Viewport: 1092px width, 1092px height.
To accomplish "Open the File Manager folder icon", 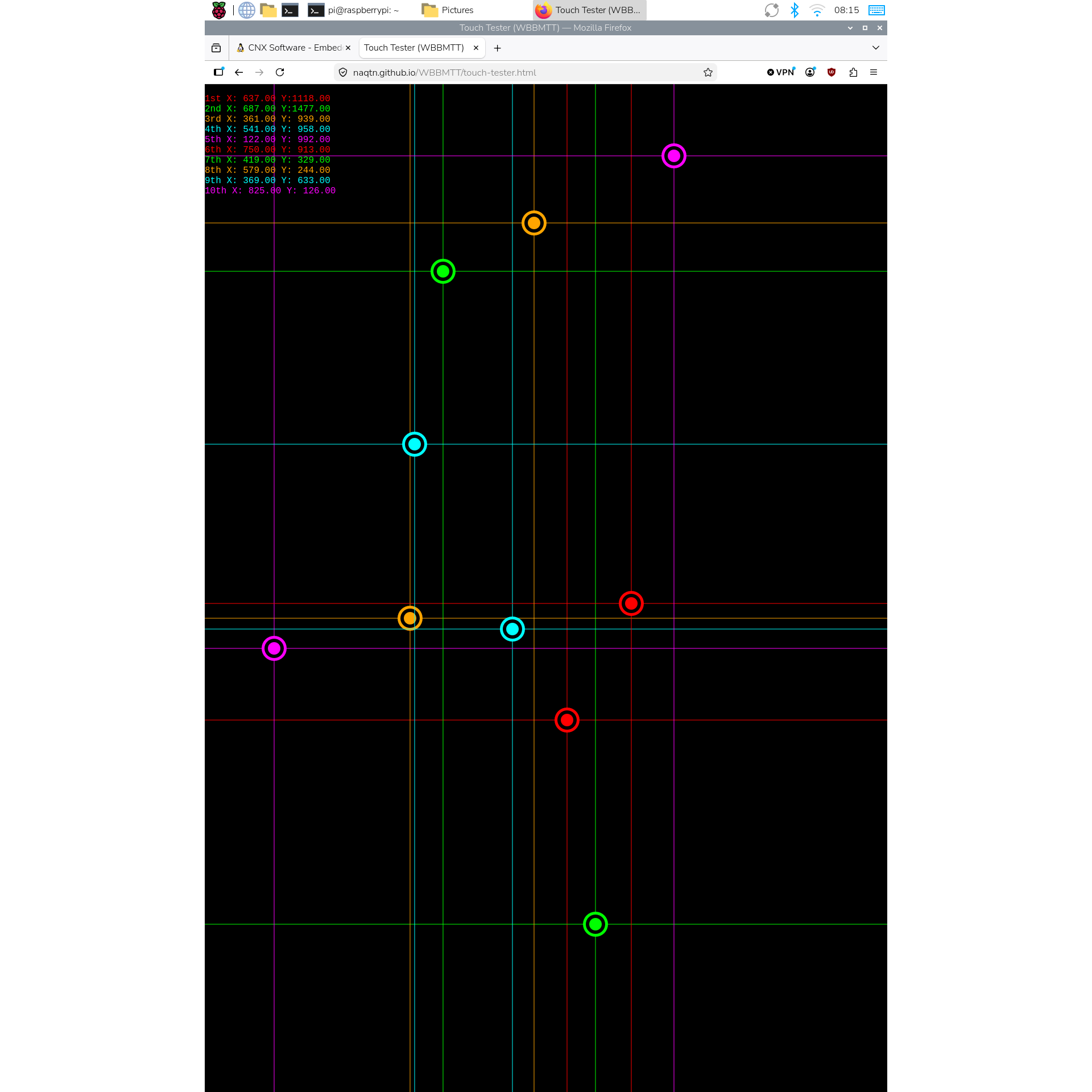I will click(268, 10).
